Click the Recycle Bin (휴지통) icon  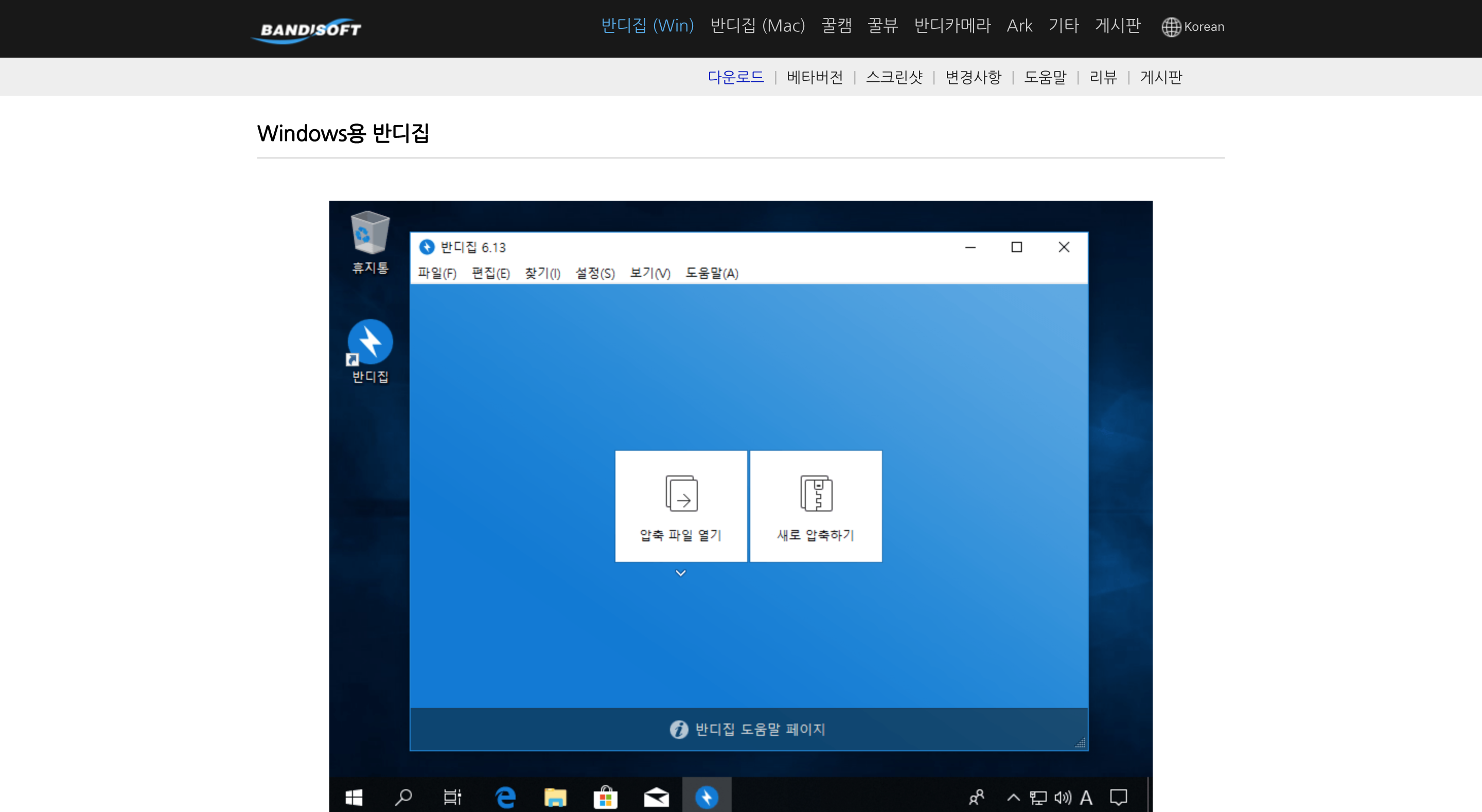coord(370,233)
